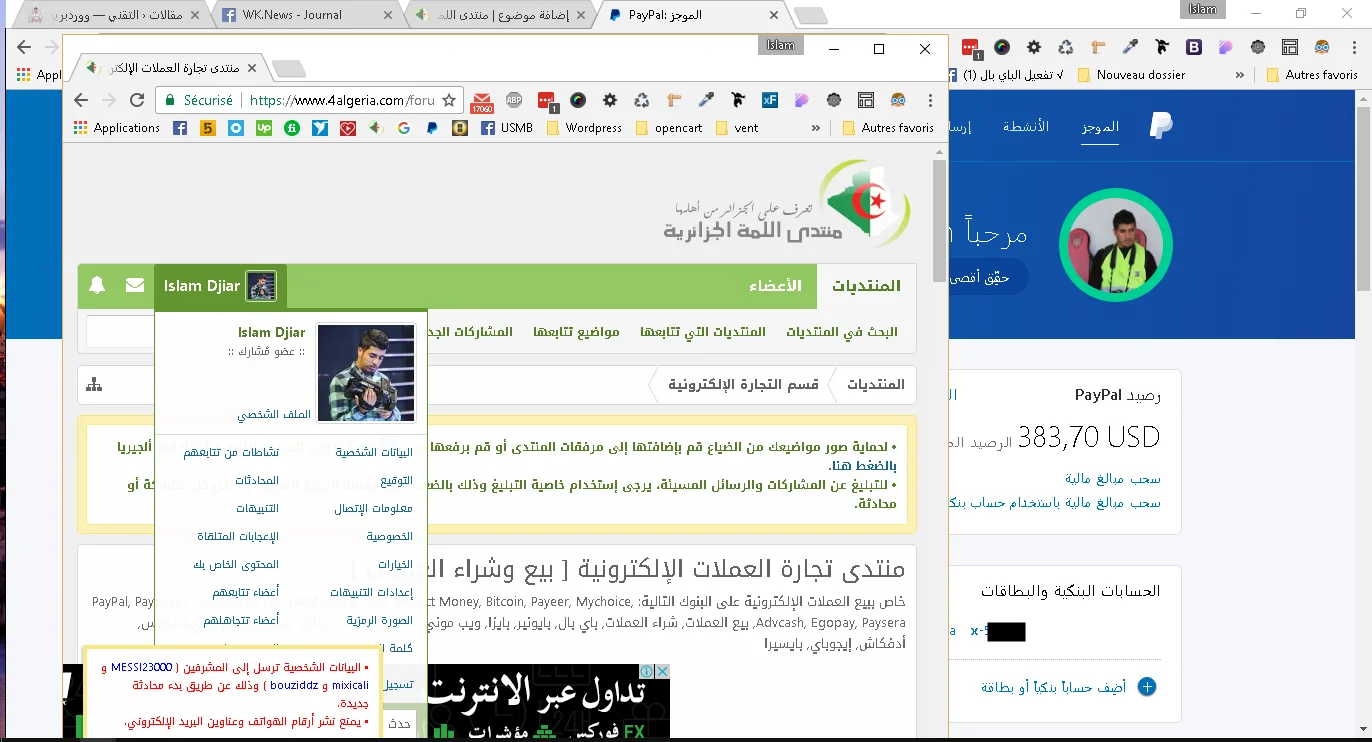1372x742 pixels.
Task: Bookmark the page with the star icon
Action: (x=449, y=100)
